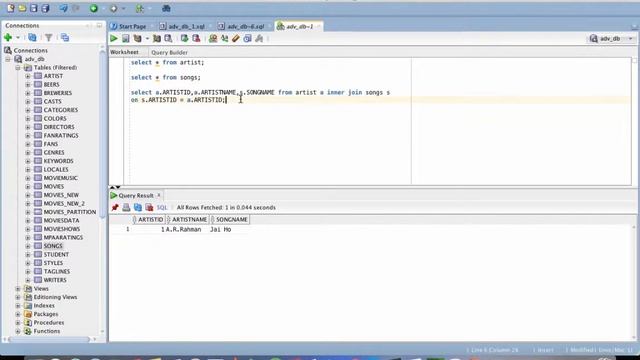640x360 pixels.
Task: Open dropdown arrow beside main toolbar Run icon
Action: (x=103, y=8)
